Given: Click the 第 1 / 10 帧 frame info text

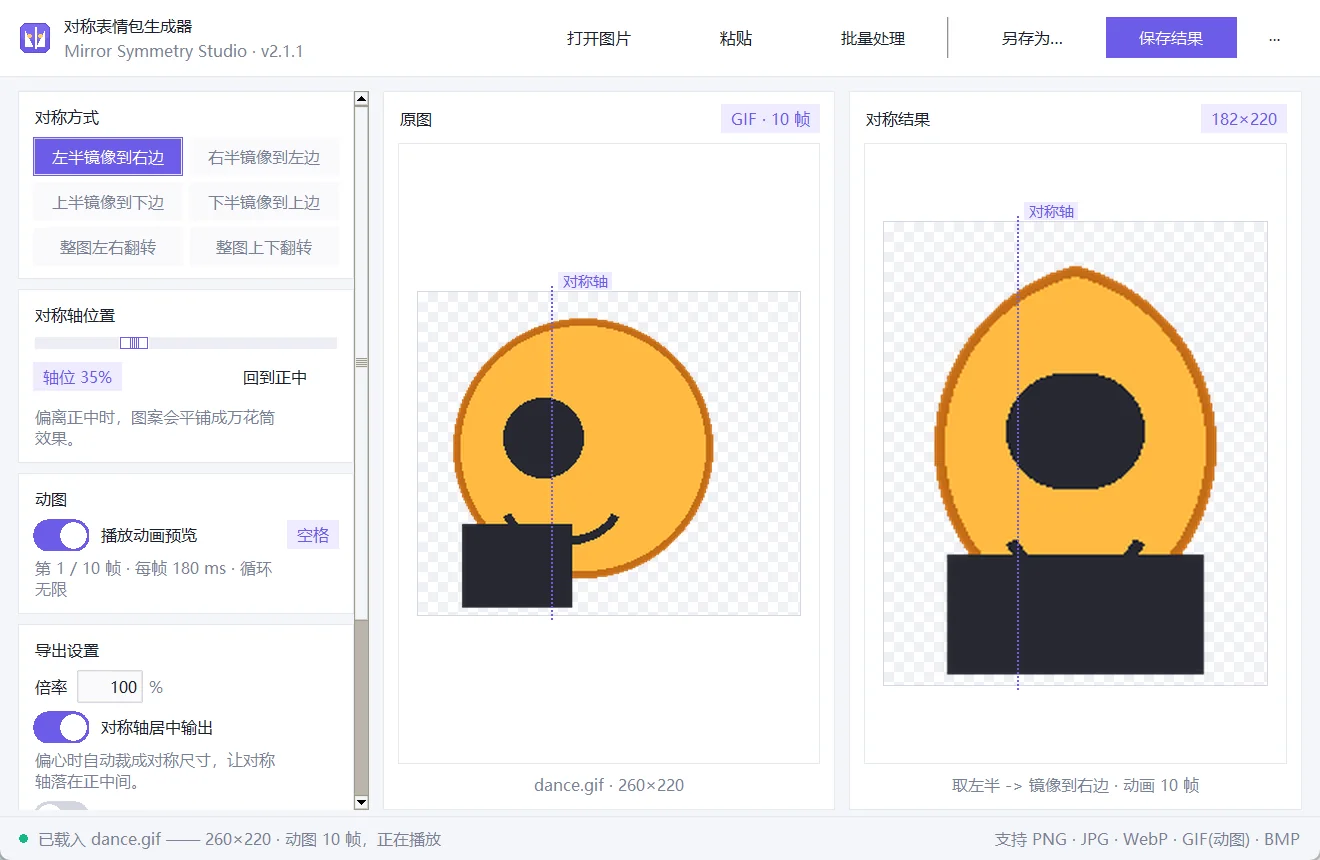Looking at the screenshot, I should [x=153, y=579].
